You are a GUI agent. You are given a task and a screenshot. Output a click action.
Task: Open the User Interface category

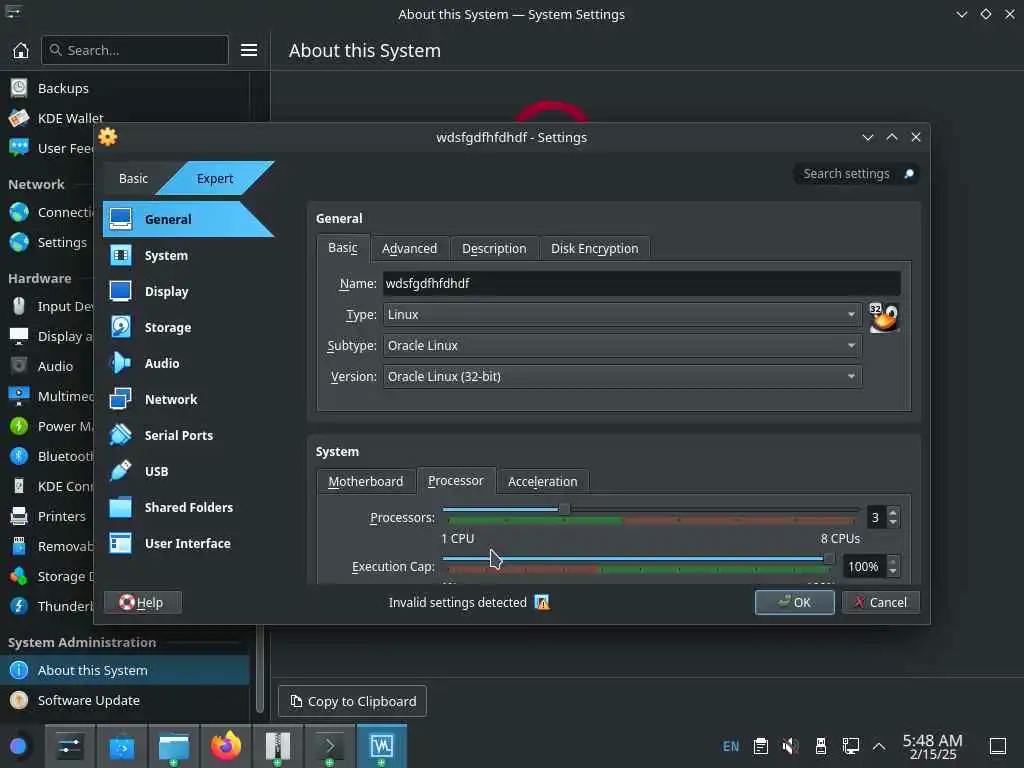coord(188,543)
